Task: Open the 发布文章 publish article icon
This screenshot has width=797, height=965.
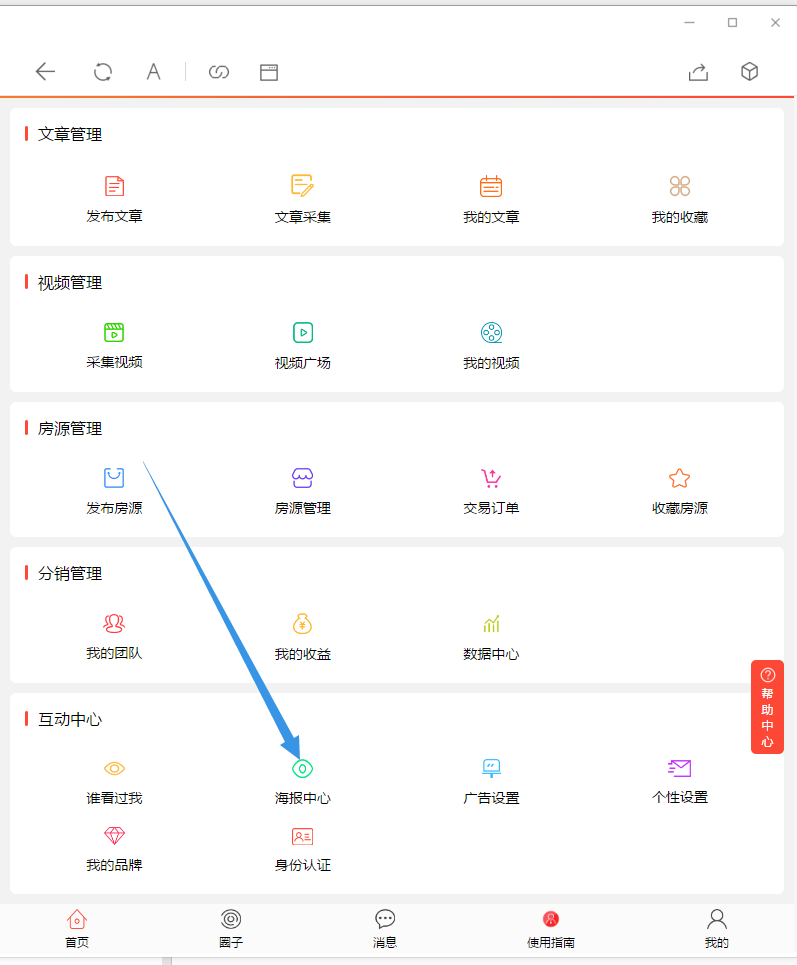Action: (114, 187)
